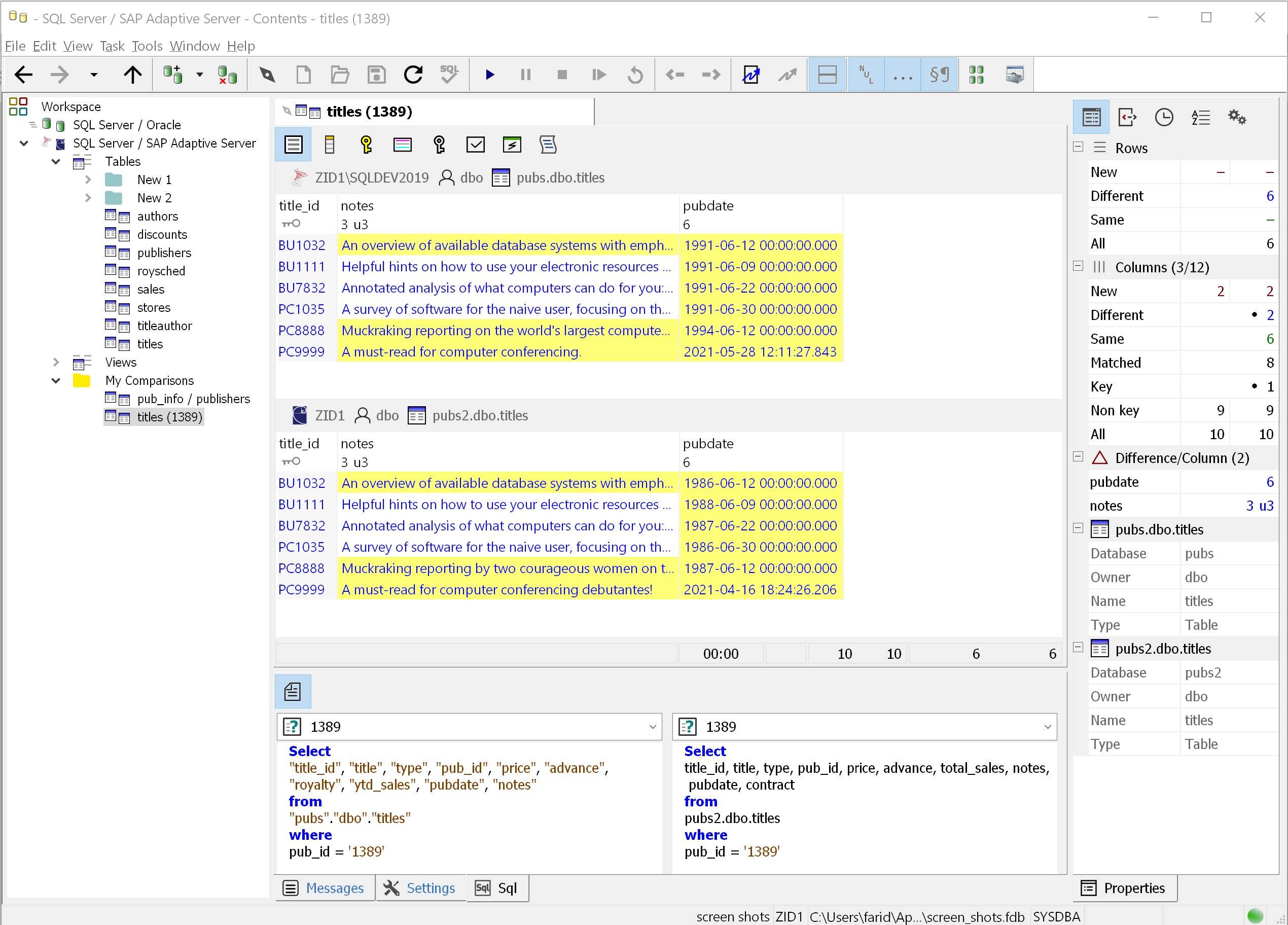Click the stop toolbar button
Viewport: 1288px width, 925px height.
(x=562, y=75)
